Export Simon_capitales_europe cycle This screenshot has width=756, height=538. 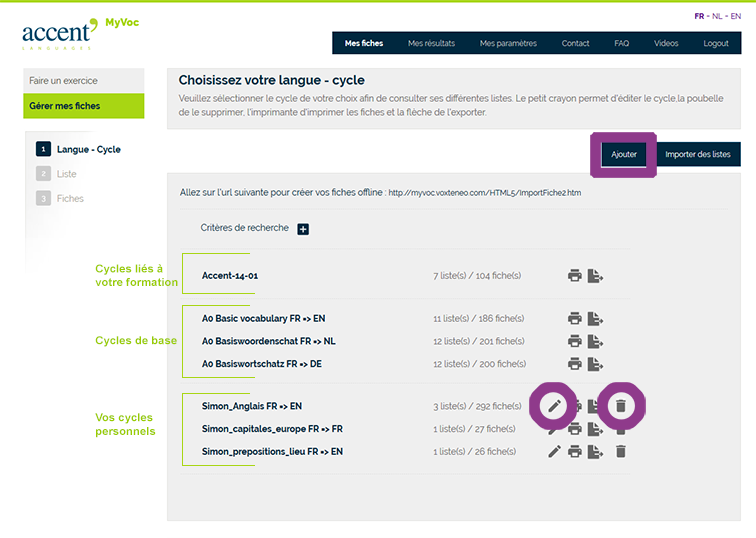click(595, 429)
